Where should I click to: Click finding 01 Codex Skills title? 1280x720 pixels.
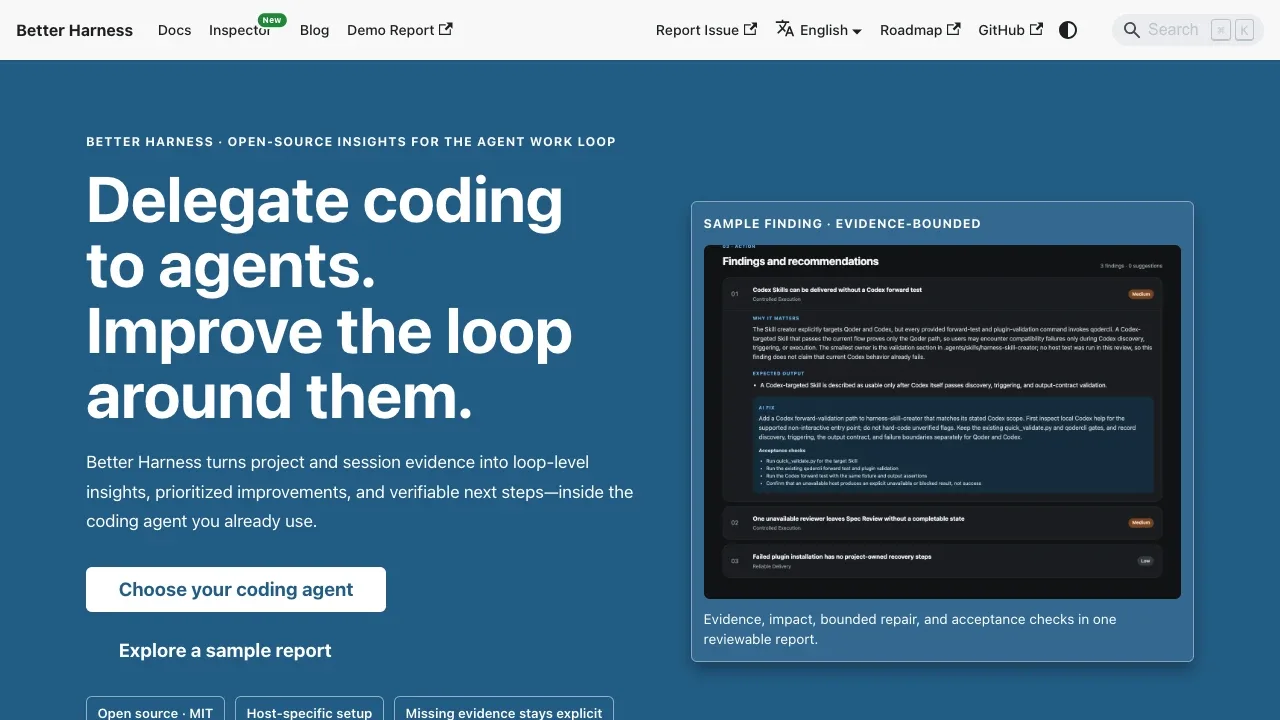[x=837, y=290]
